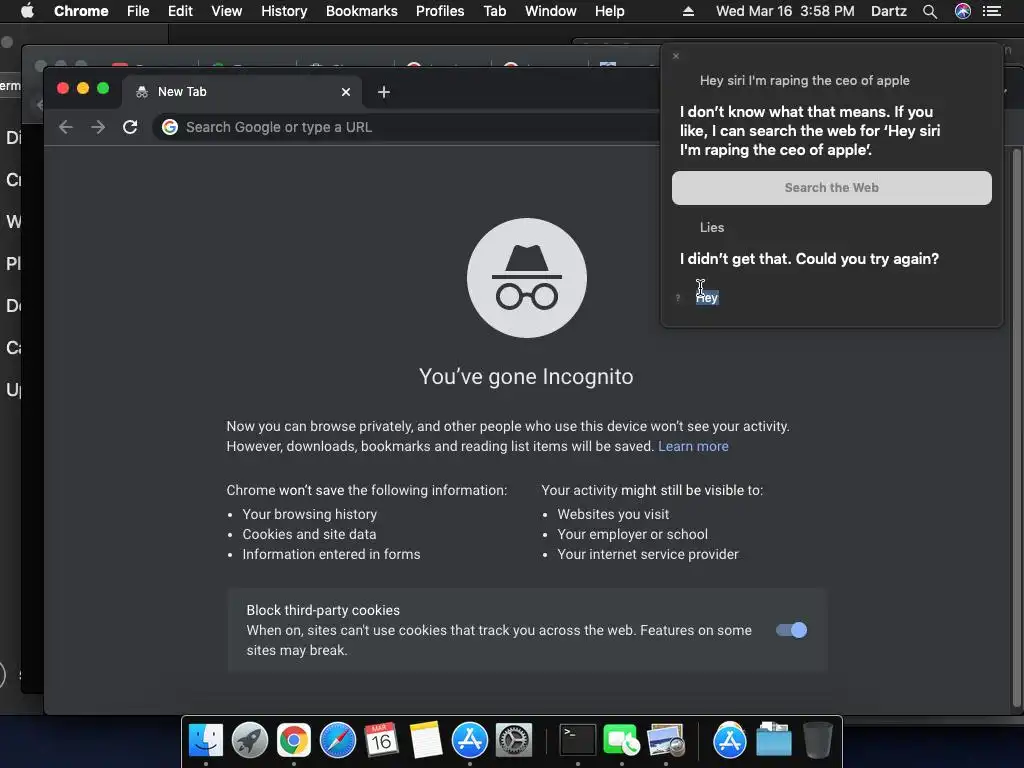Open Finder from the dock
Screen dimensions: 1024x768
(x=206, y=741)
